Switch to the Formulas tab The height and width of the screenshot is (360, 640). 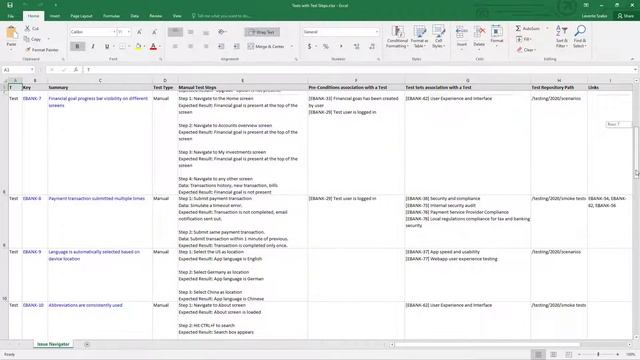pos(111,16)
